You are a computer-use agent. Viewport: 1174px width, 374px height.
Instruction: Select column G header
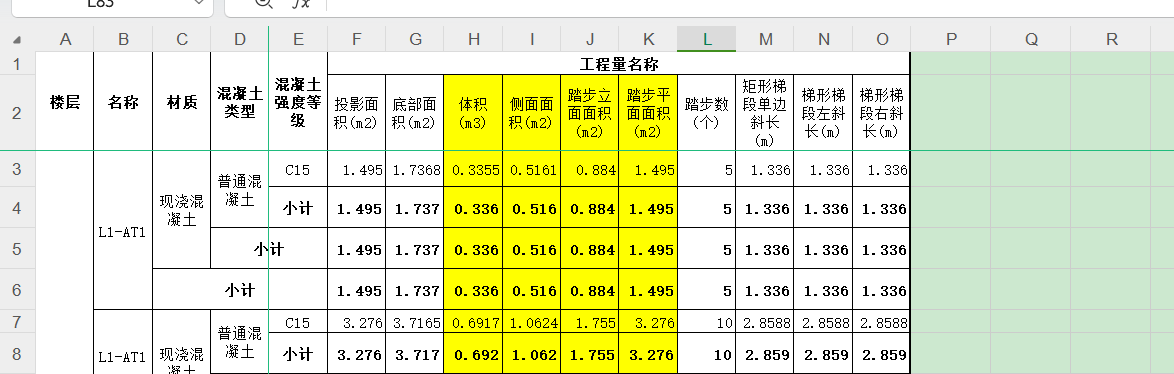pos(416,40)
